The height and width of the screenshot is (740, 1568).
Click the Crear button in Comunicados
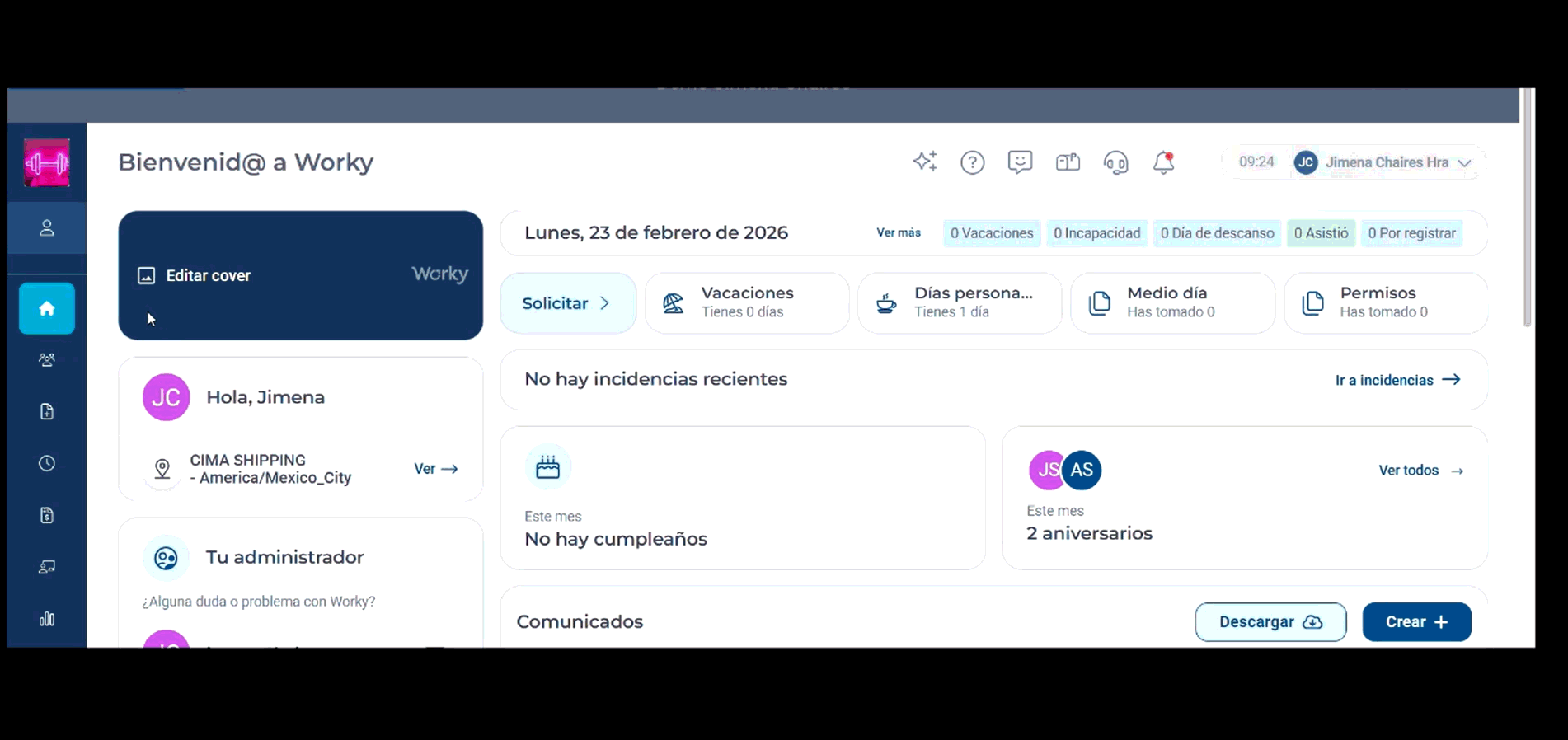pos(1416,622)
